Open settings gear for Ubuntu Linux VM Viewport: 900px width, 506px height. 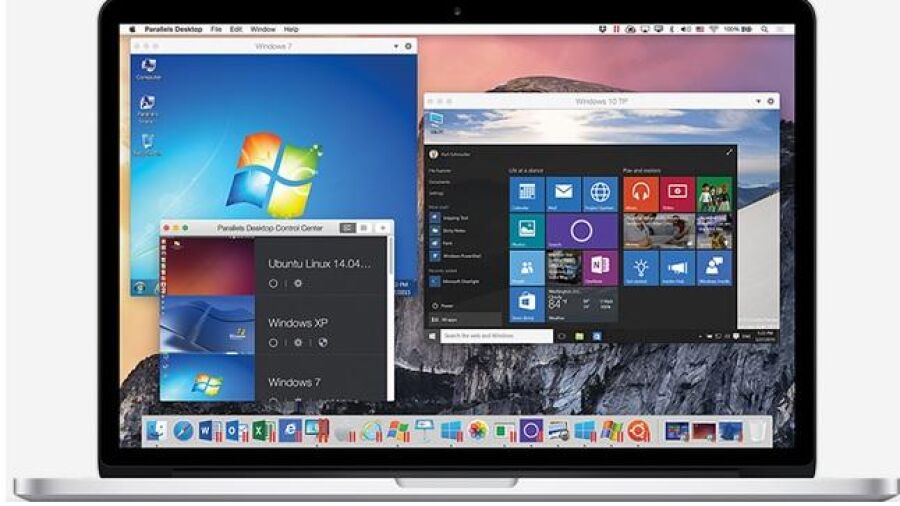(x=298, y=283)
